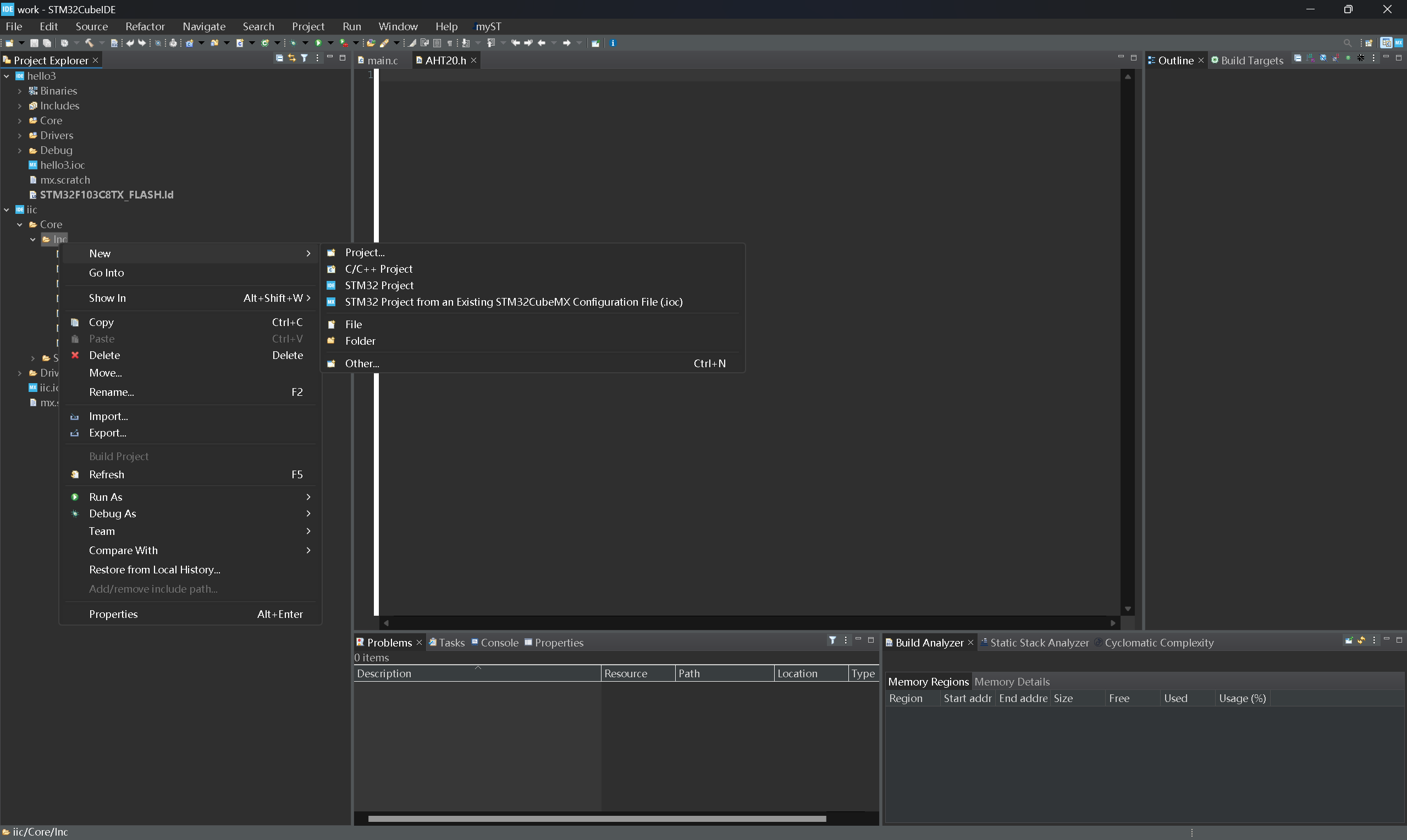Choose File in the New submenu
This screenshot has width=1407, height=840.
tap(353, 324)
